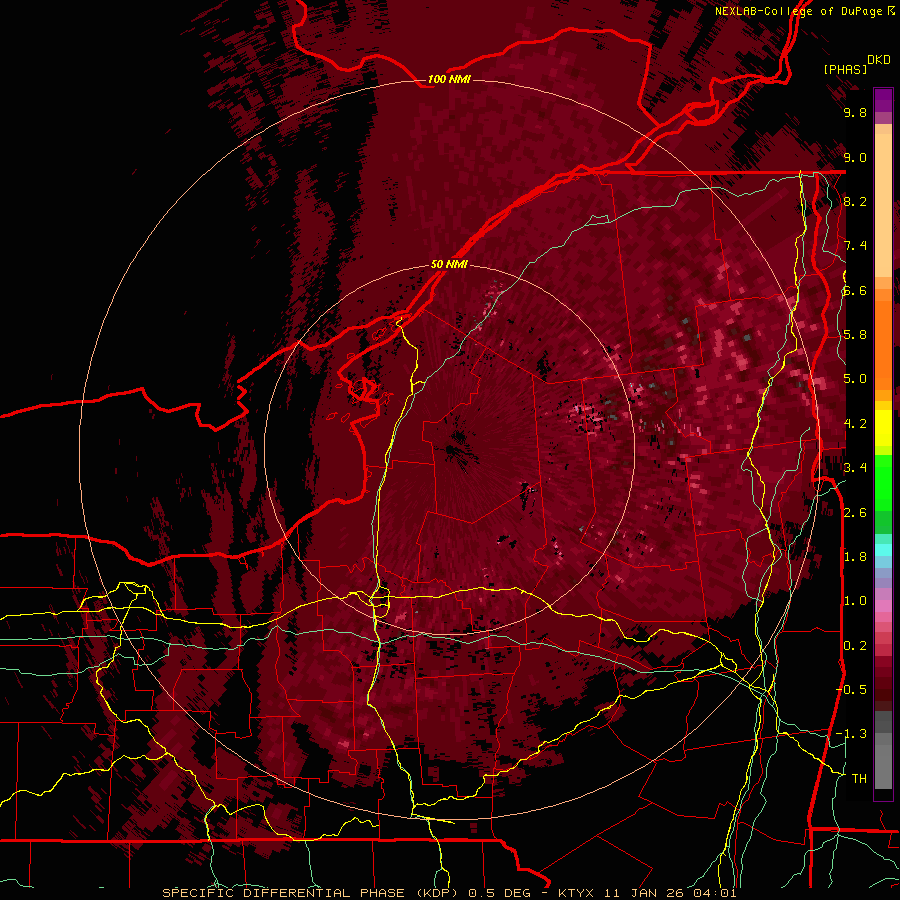Click the Specific Differential Phase KDP caption

449,893
